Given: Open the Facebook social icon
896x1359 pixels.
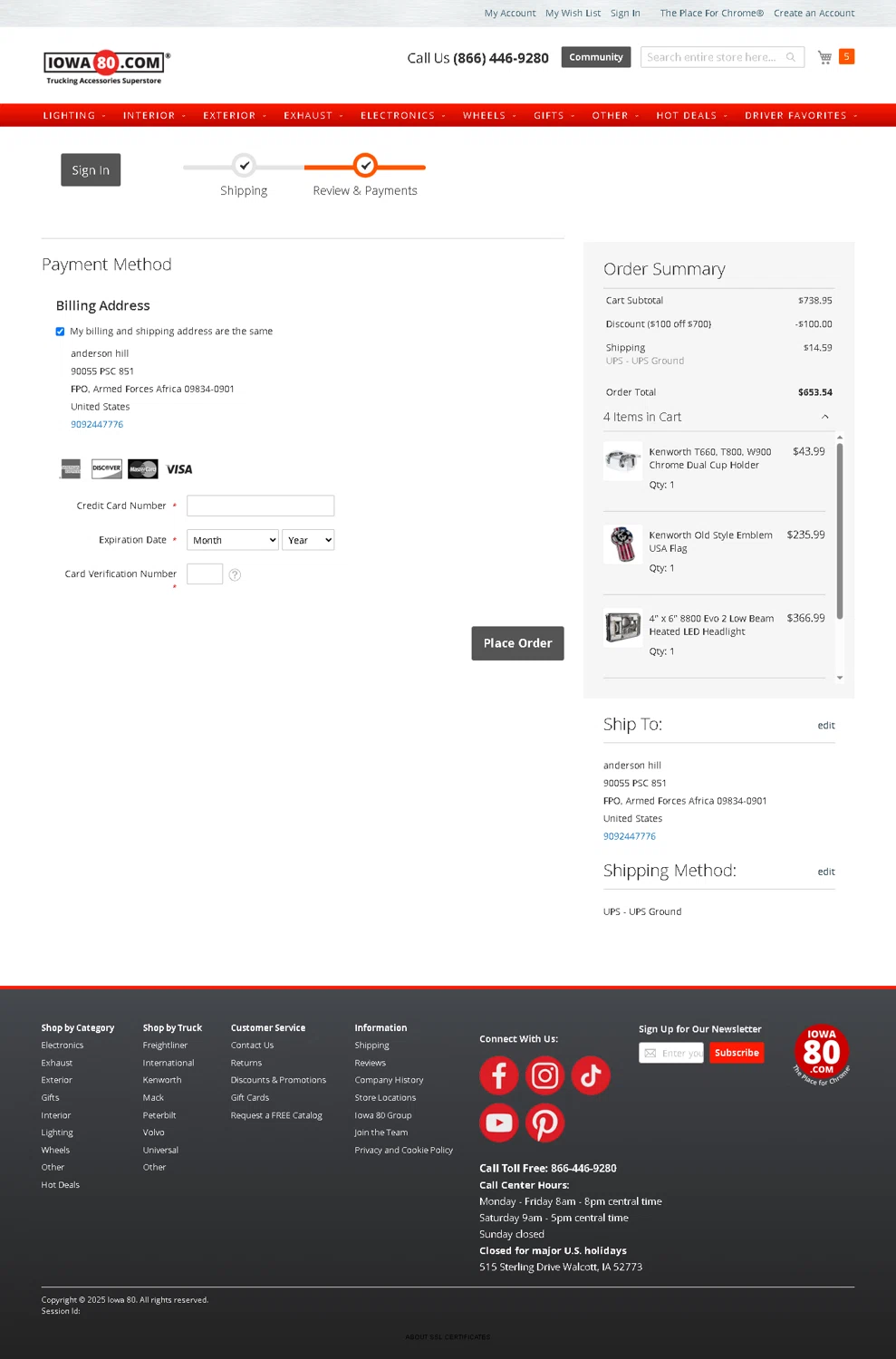Looking at the screenshot, I should point(499,1075).
